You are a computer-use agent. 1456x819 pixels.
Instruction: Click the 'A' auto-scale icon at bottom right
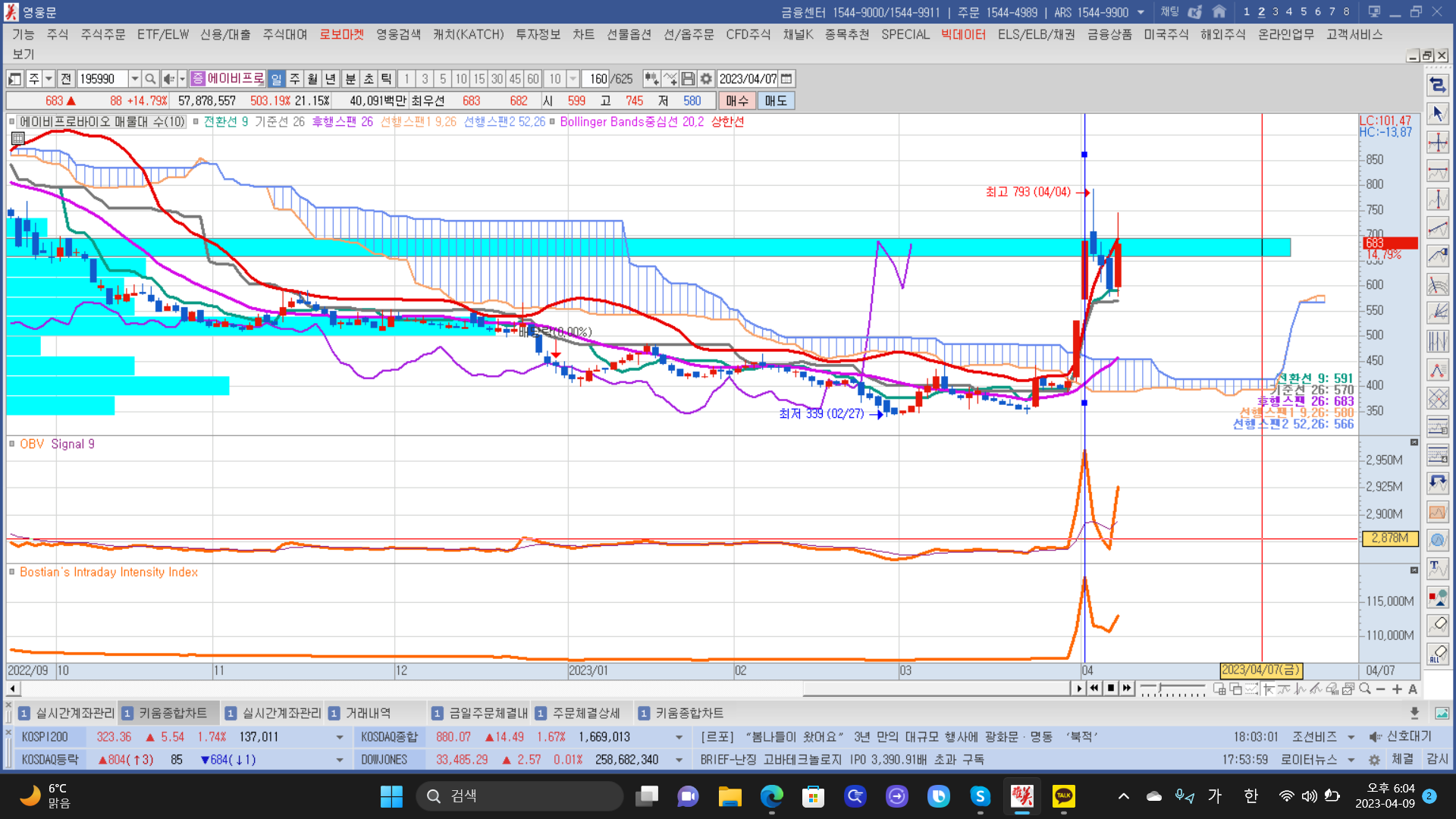[x=1413, y=689]
